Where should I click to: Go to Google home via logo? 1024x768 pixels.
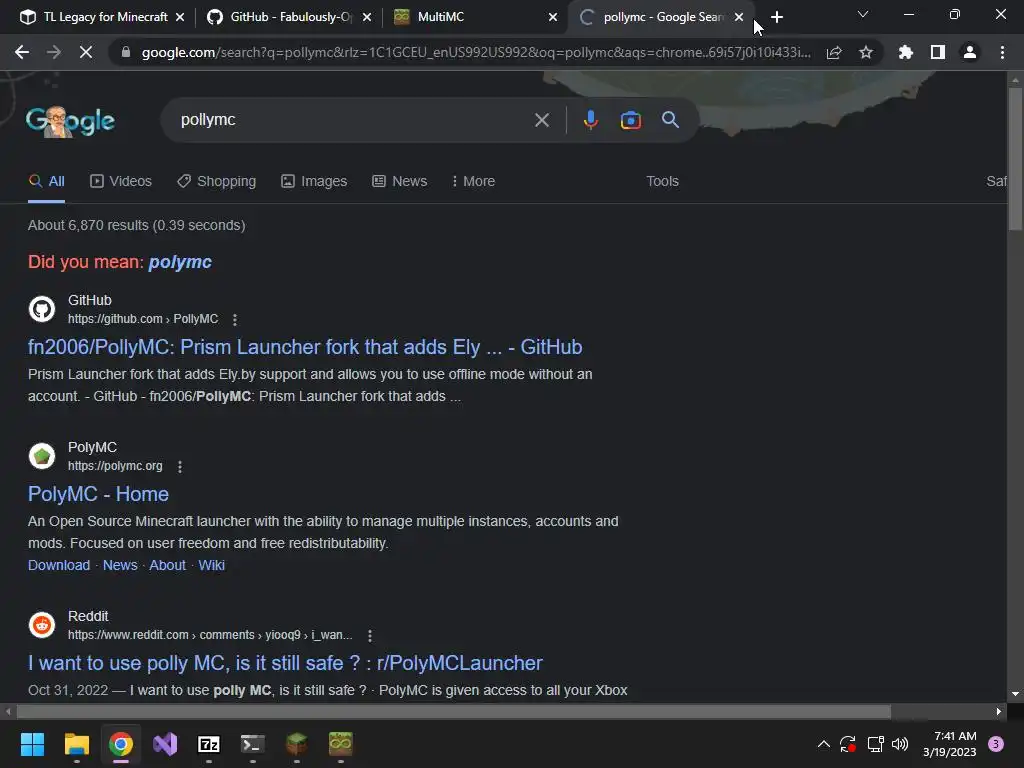(71, 121)
